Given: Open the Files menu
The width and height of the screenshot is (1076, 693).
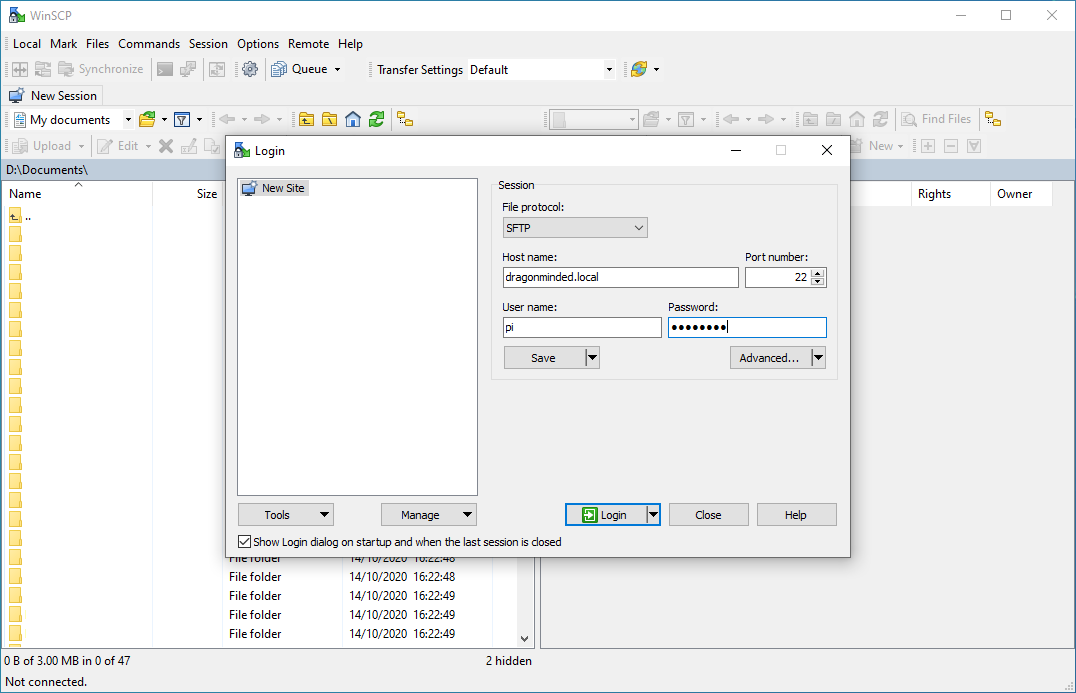Looking at the screenshot, I should (97, 44).
